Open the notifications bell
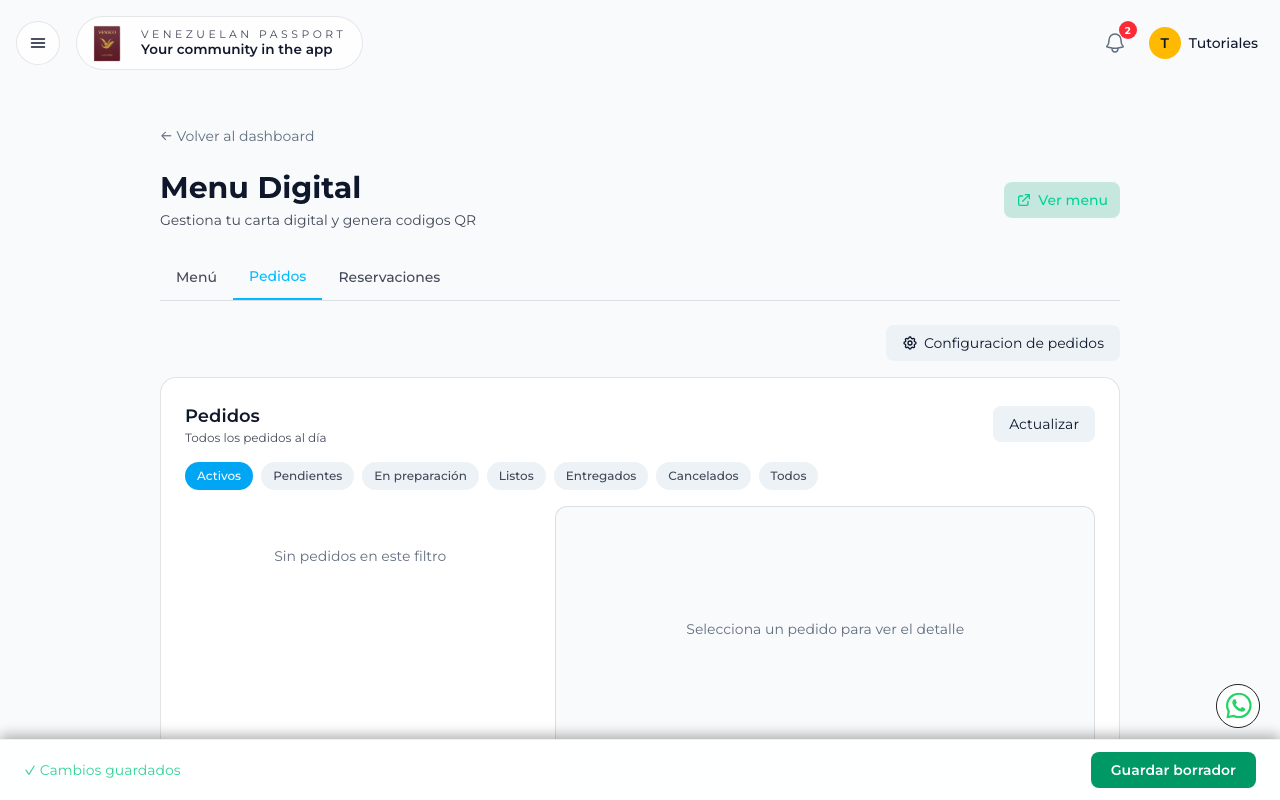Screen dimensions: 1280x800 click(1115, 43)
